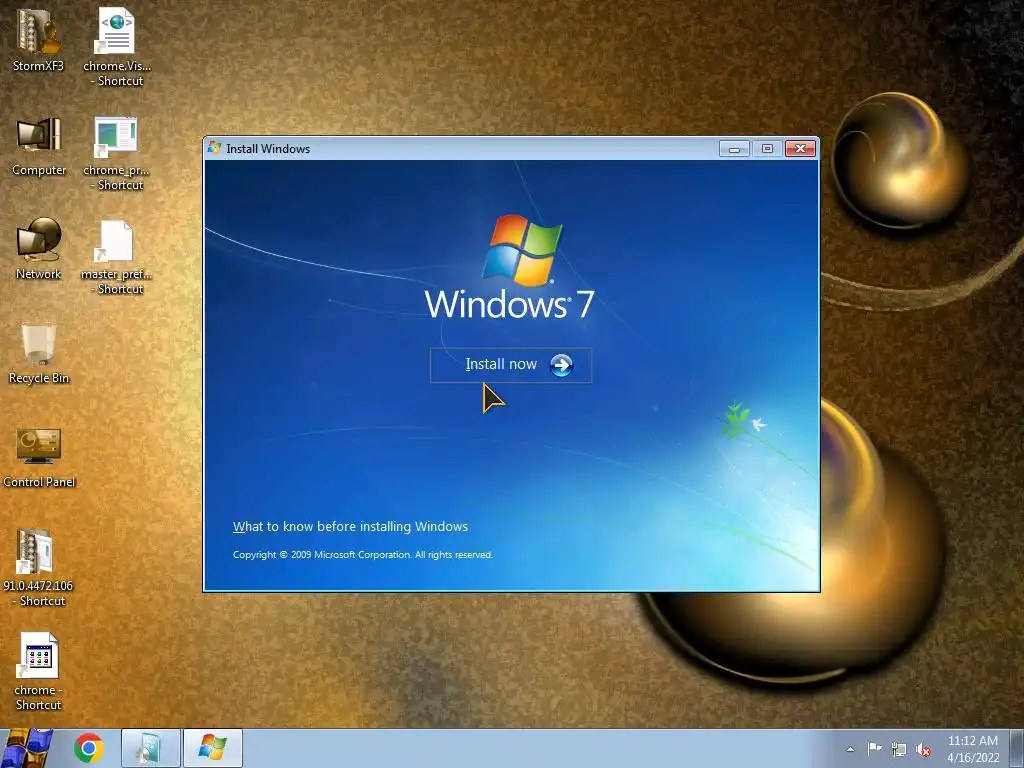Click the Install Windows title bar icon
The image size is (1024, 768).
click(214, 148)
